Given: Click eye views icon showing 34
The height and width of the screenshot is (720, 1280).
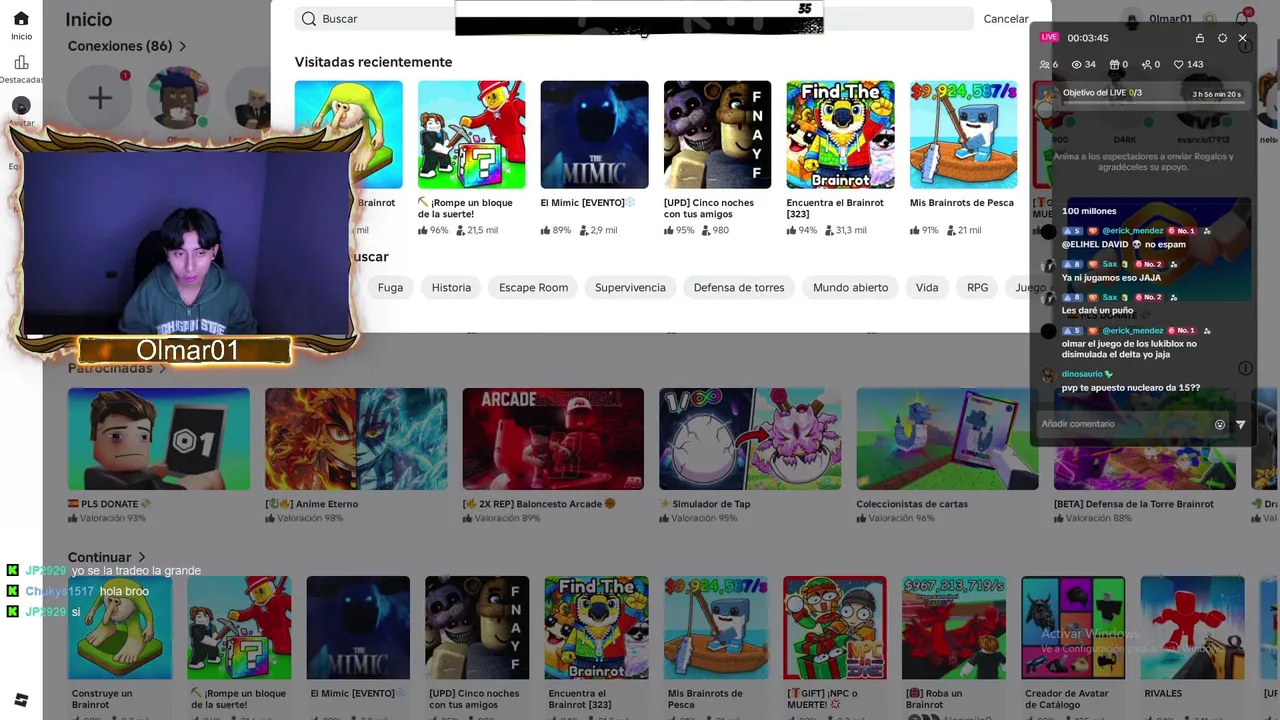Looking at the screenshot, I should click(1077, 64).
